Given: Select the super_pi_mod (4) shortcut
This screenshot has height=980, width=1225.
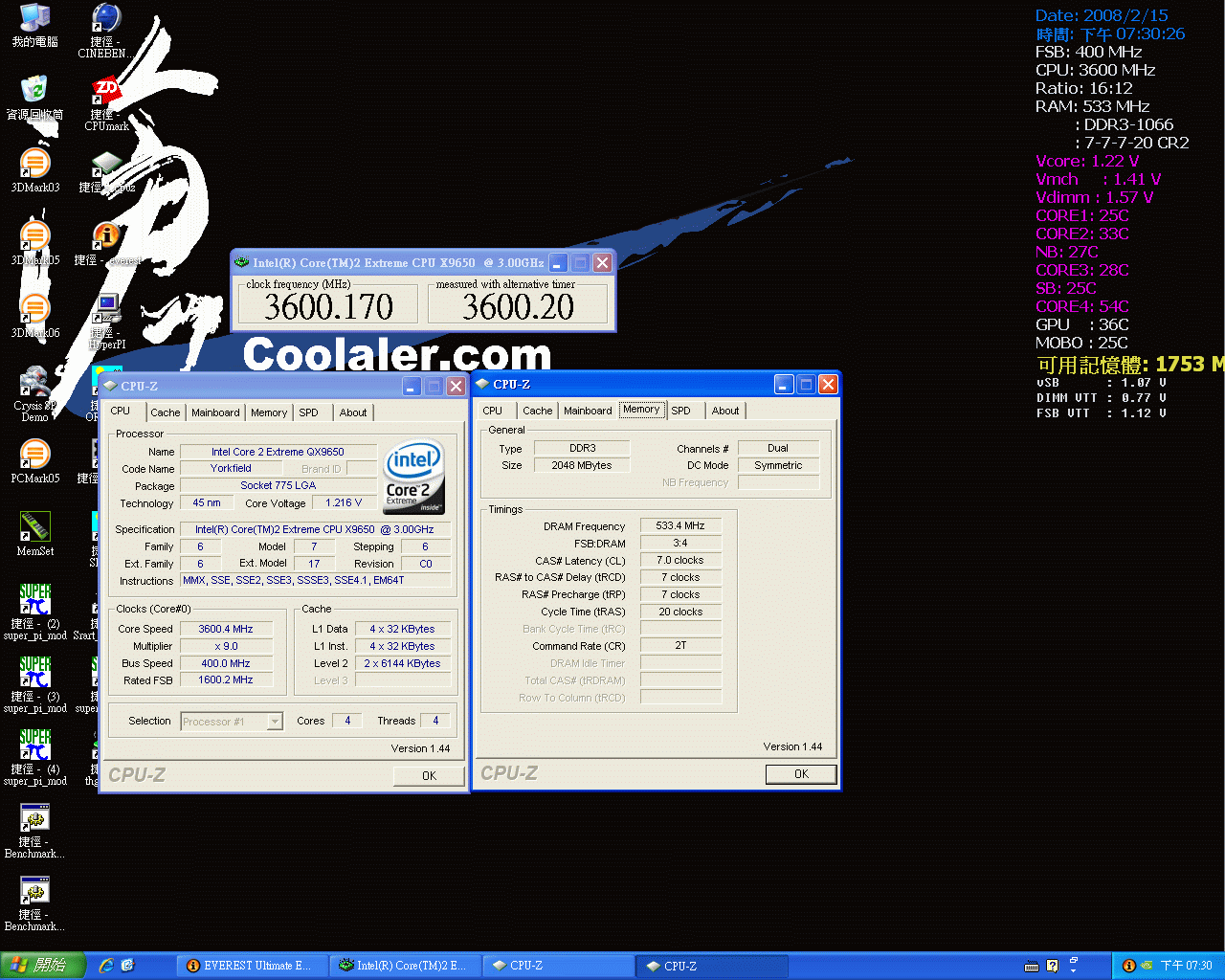Looking at the screenshot, I should (34, 758).
